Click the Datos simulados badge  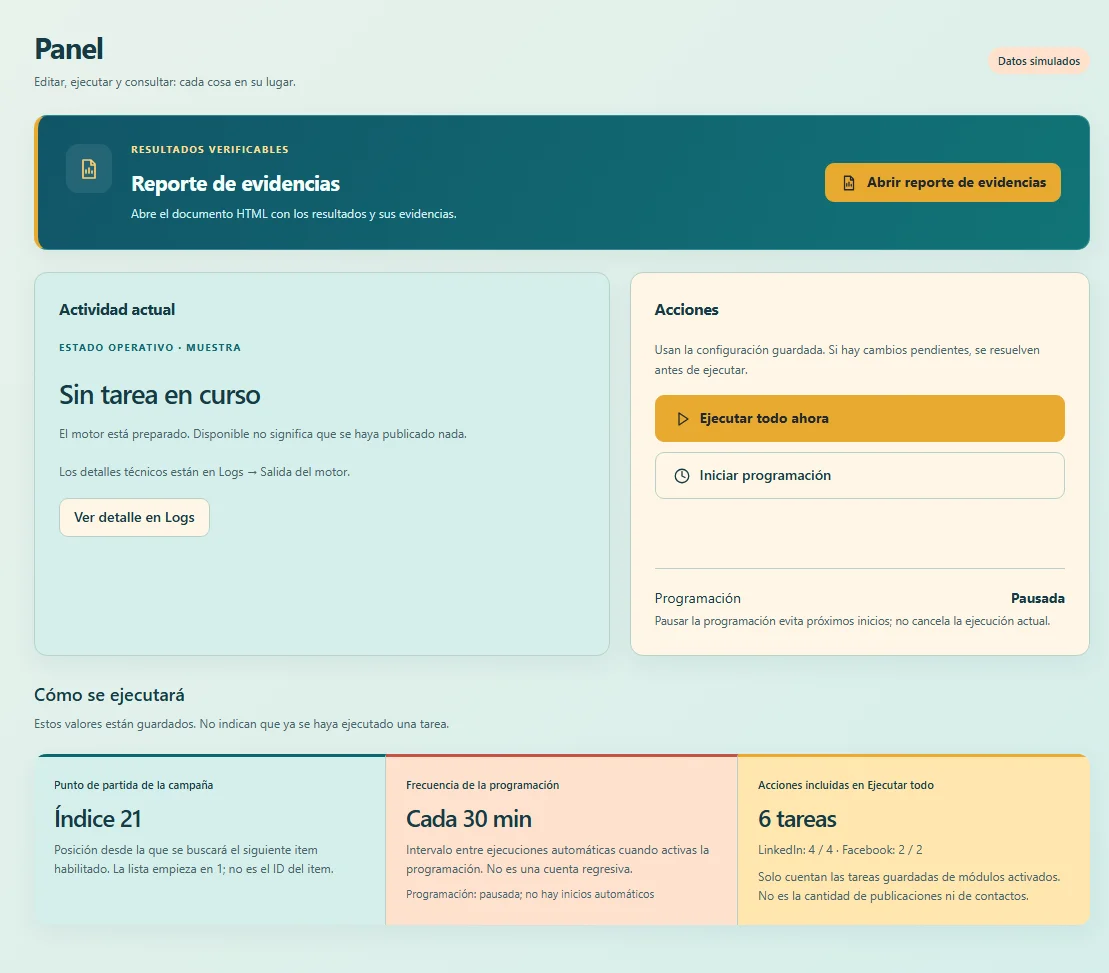tap(1038, 62)
